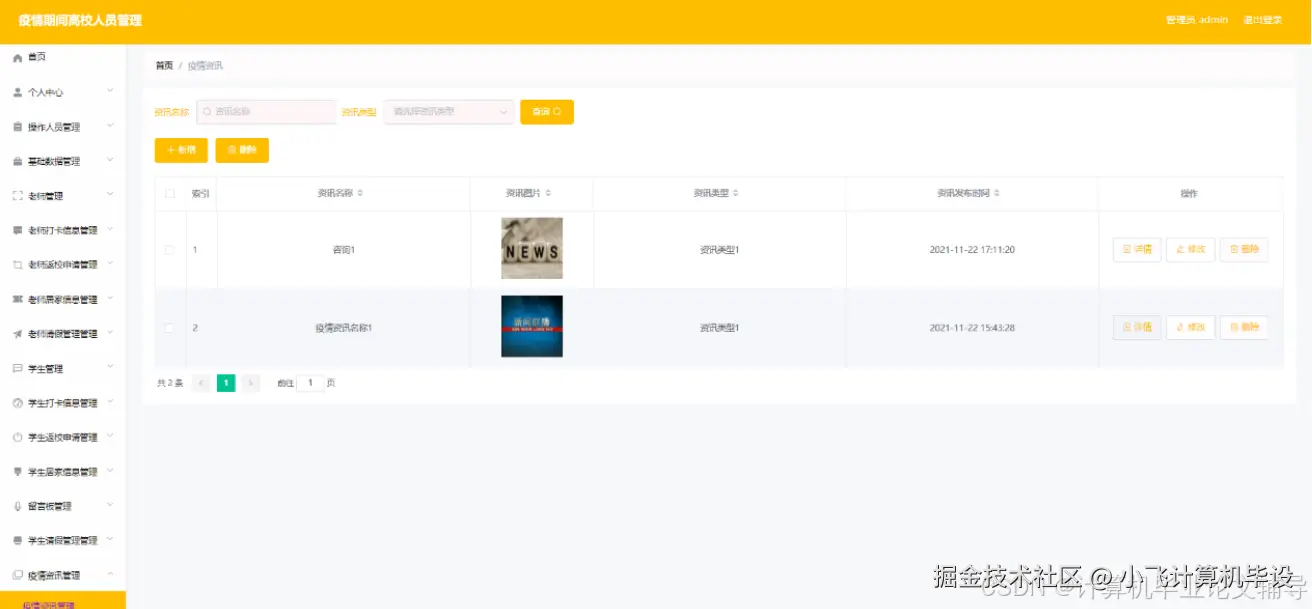Click the microphone icon for 留言板管理
Screen dimensions: 1312x609
pos(17,506)
